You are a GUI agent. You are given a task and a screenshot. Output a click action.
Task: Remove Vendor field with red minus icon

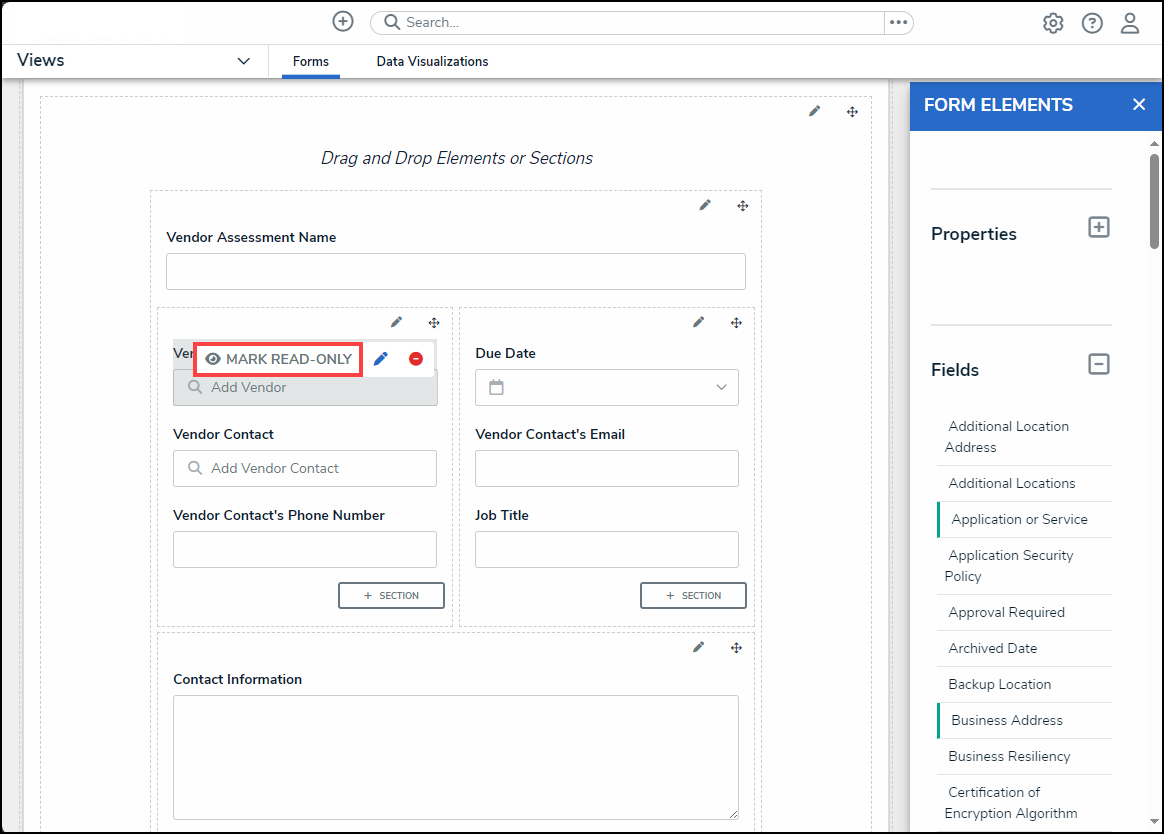pos(416,359)
